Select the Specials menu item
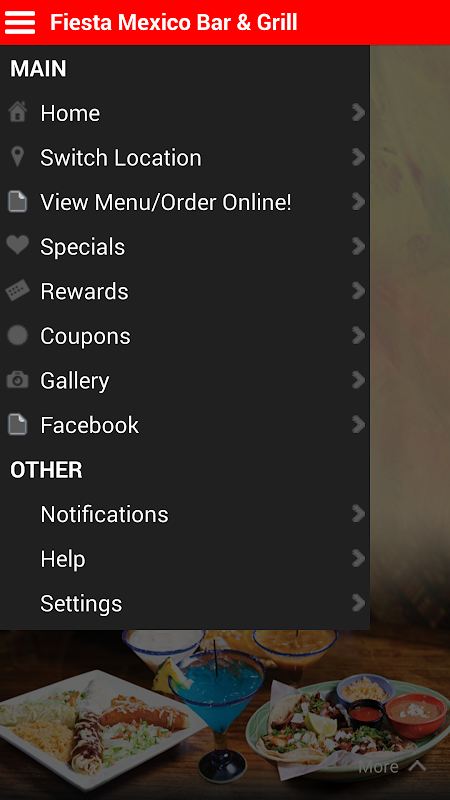This screenshot has height=800, width=450. [x=185, y=247]
